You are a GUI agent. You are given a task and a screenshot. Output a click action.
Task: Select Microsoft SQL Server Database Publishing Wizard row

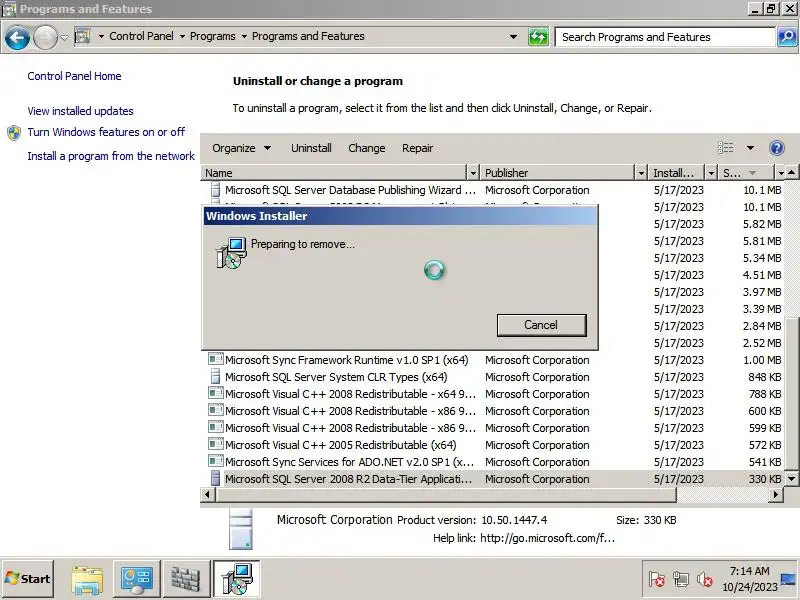(x=493, y=190)
